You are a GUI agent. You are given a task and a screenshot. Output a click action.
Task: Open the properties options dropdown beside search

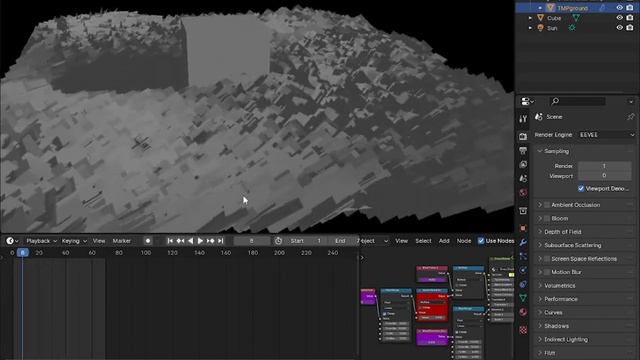(631, 101)
